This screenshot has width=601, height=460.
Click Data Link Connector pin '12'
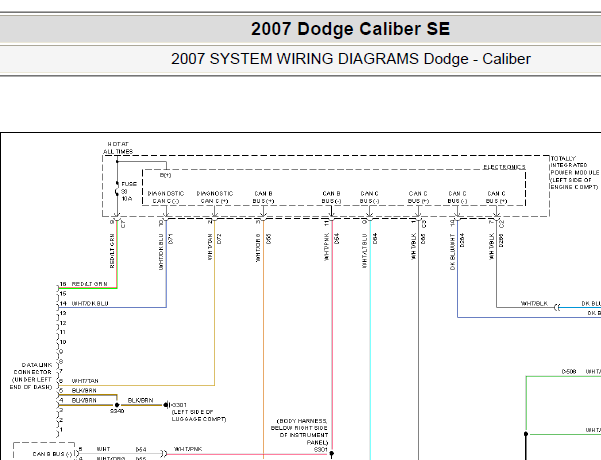(x=63, y=323)
